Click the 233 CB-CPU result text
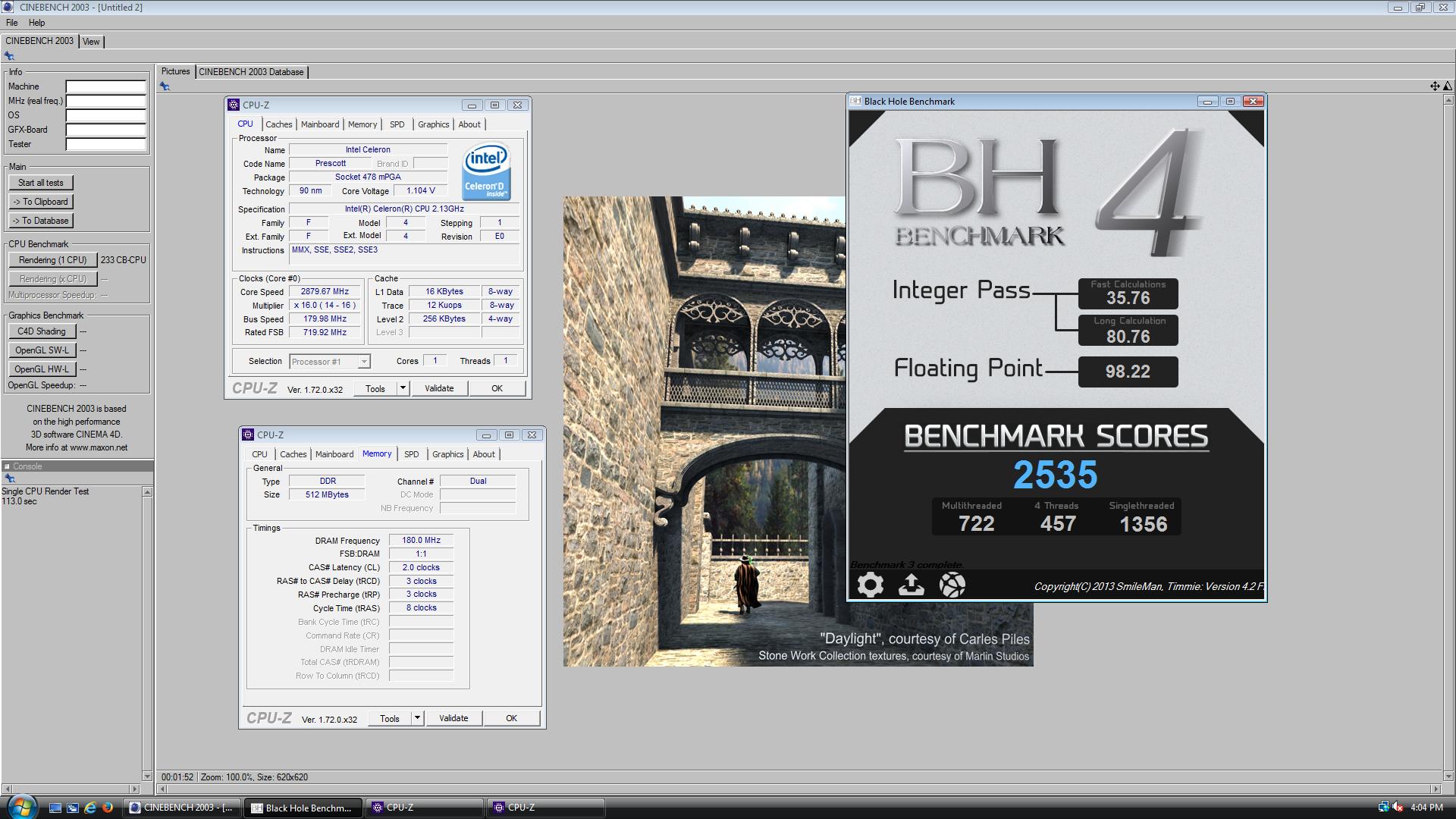Screen dimensions: 1456x819 [x=124, y=260]
